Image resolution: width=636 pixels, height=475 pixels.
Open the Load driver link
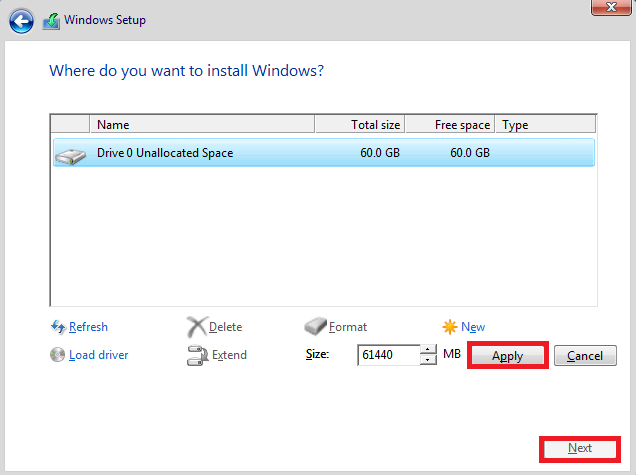click(x=99, y=355)
